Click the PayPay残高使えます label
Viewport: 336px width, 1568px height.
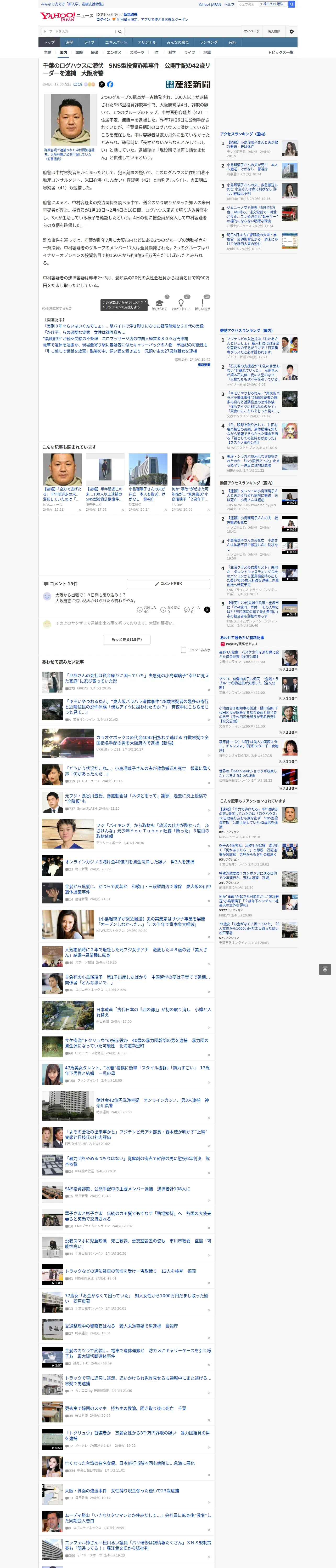coord(238,643)
